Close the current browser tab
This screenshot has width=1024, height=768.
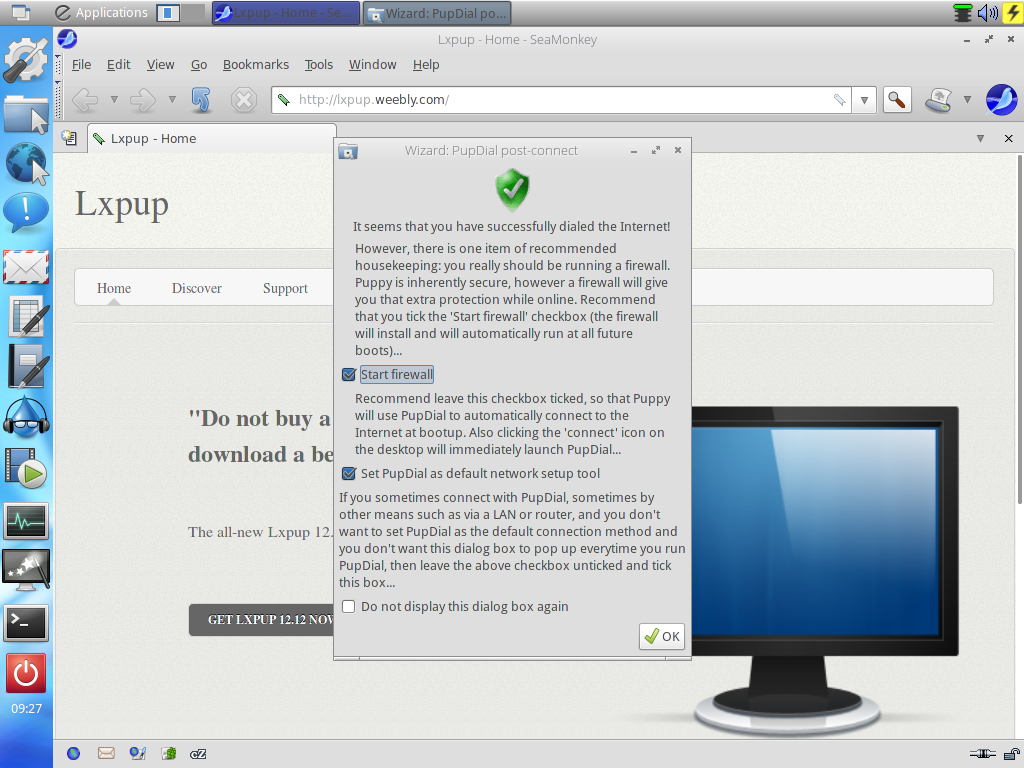click(x=1008, y=138)
